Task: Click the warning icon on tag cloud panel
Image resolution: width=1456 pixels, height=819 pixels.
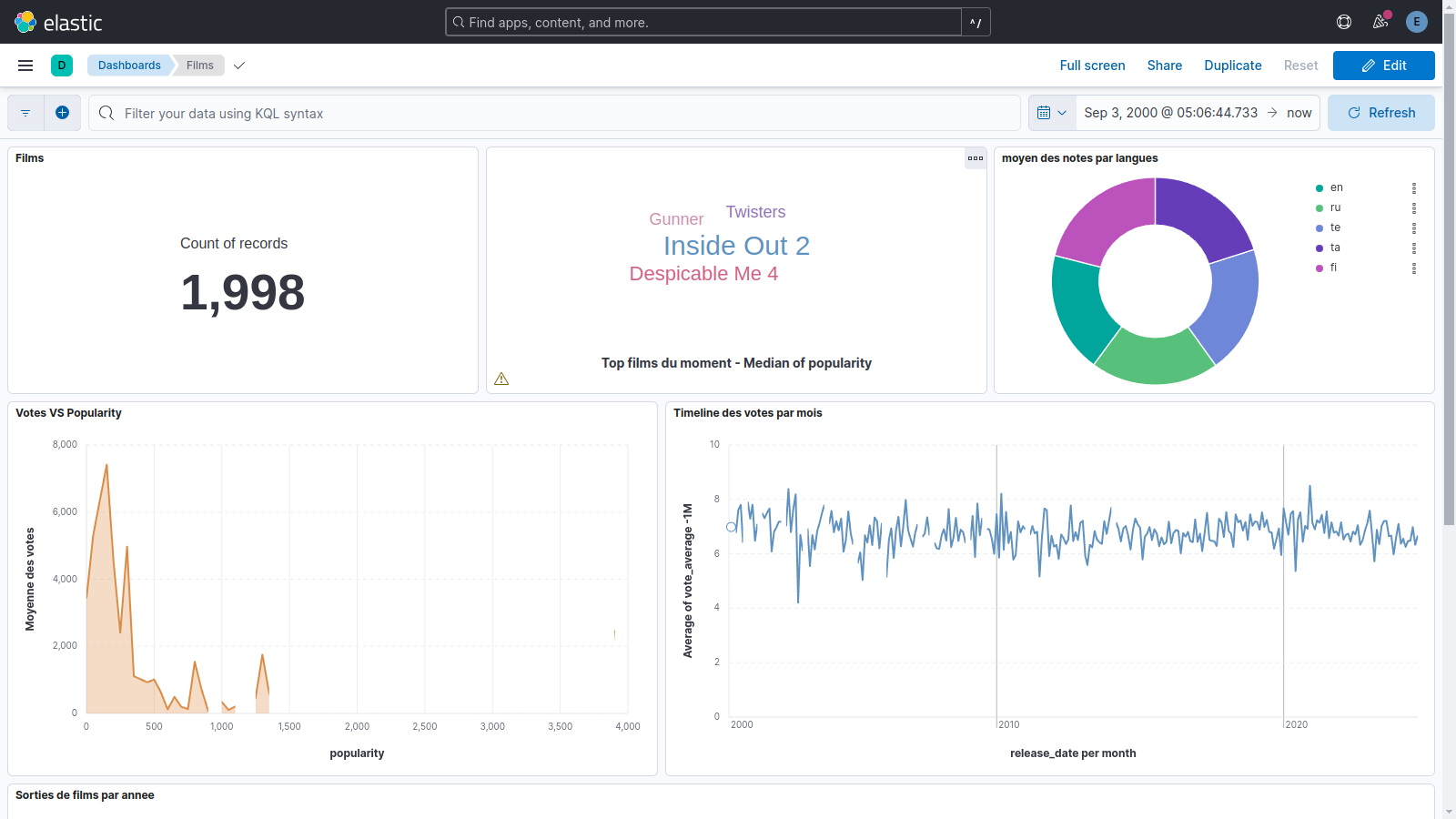Action: (501, 379)
